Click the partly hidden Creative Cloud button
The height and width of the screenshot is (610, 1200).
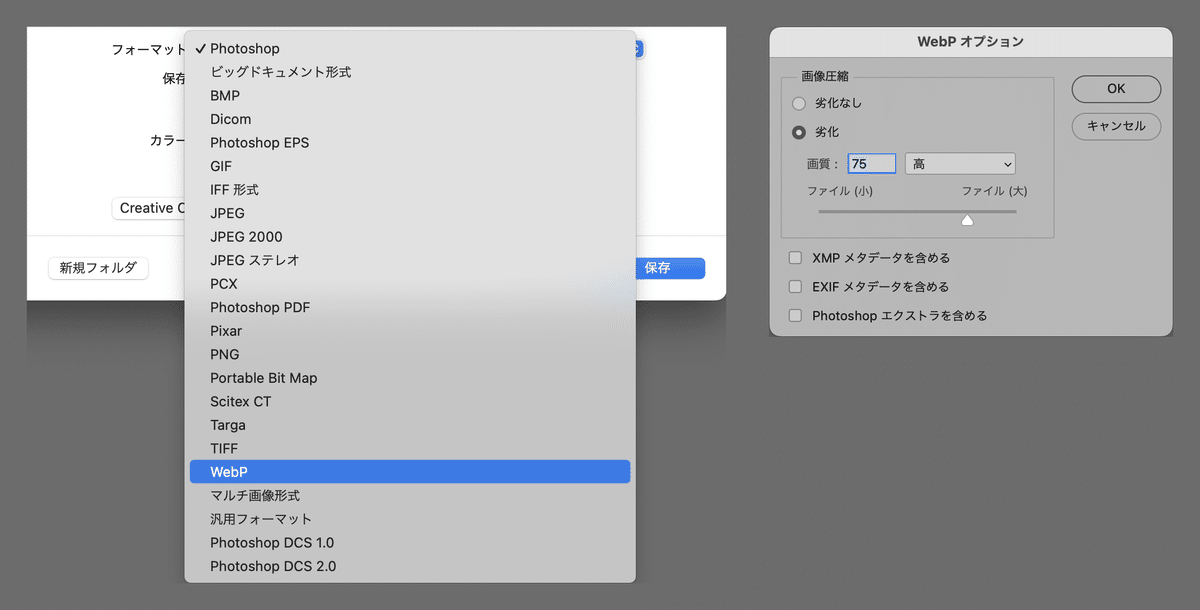(x=149, y=208)
